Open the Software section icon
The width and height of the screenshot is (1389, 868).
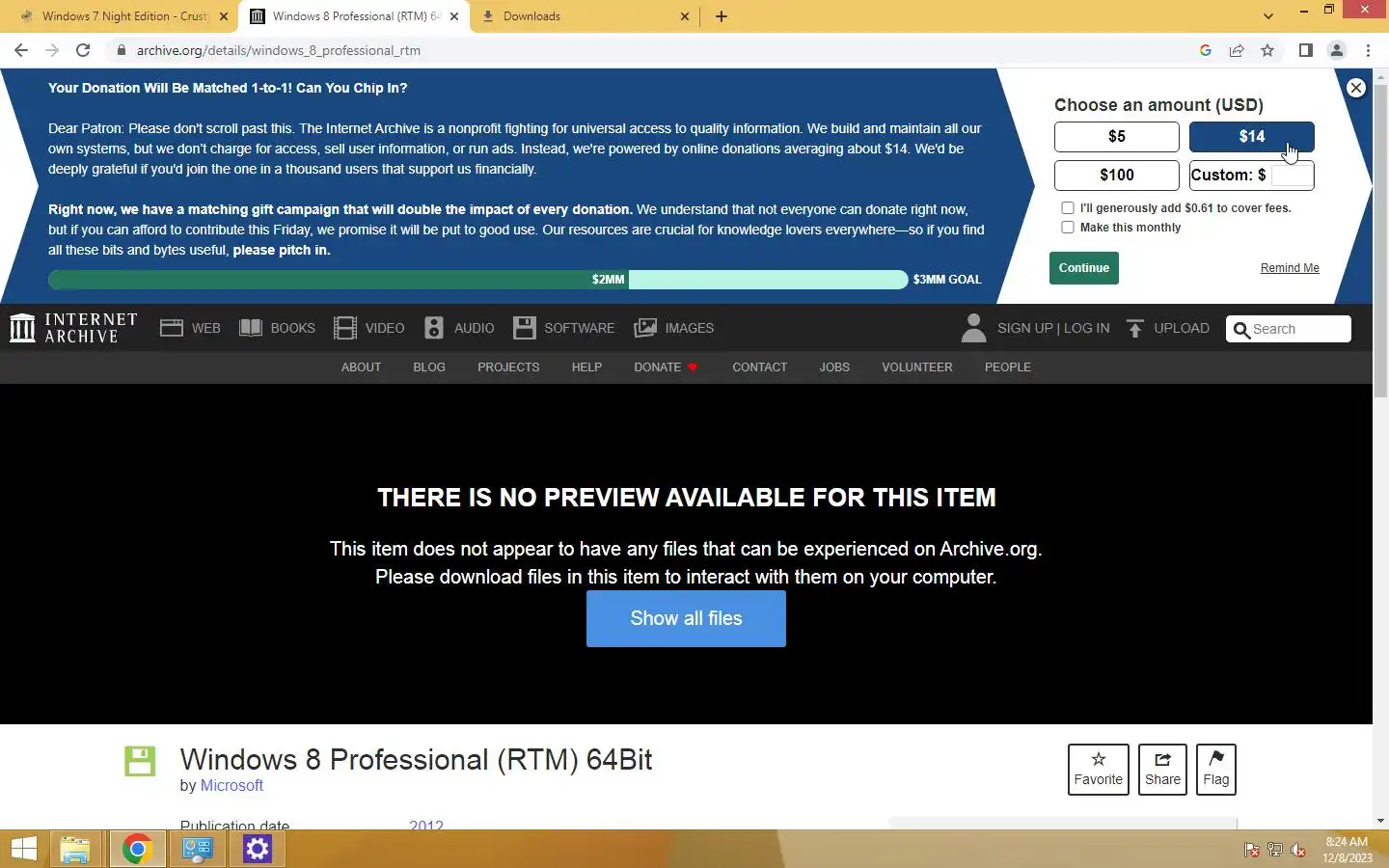pos(524,328)
